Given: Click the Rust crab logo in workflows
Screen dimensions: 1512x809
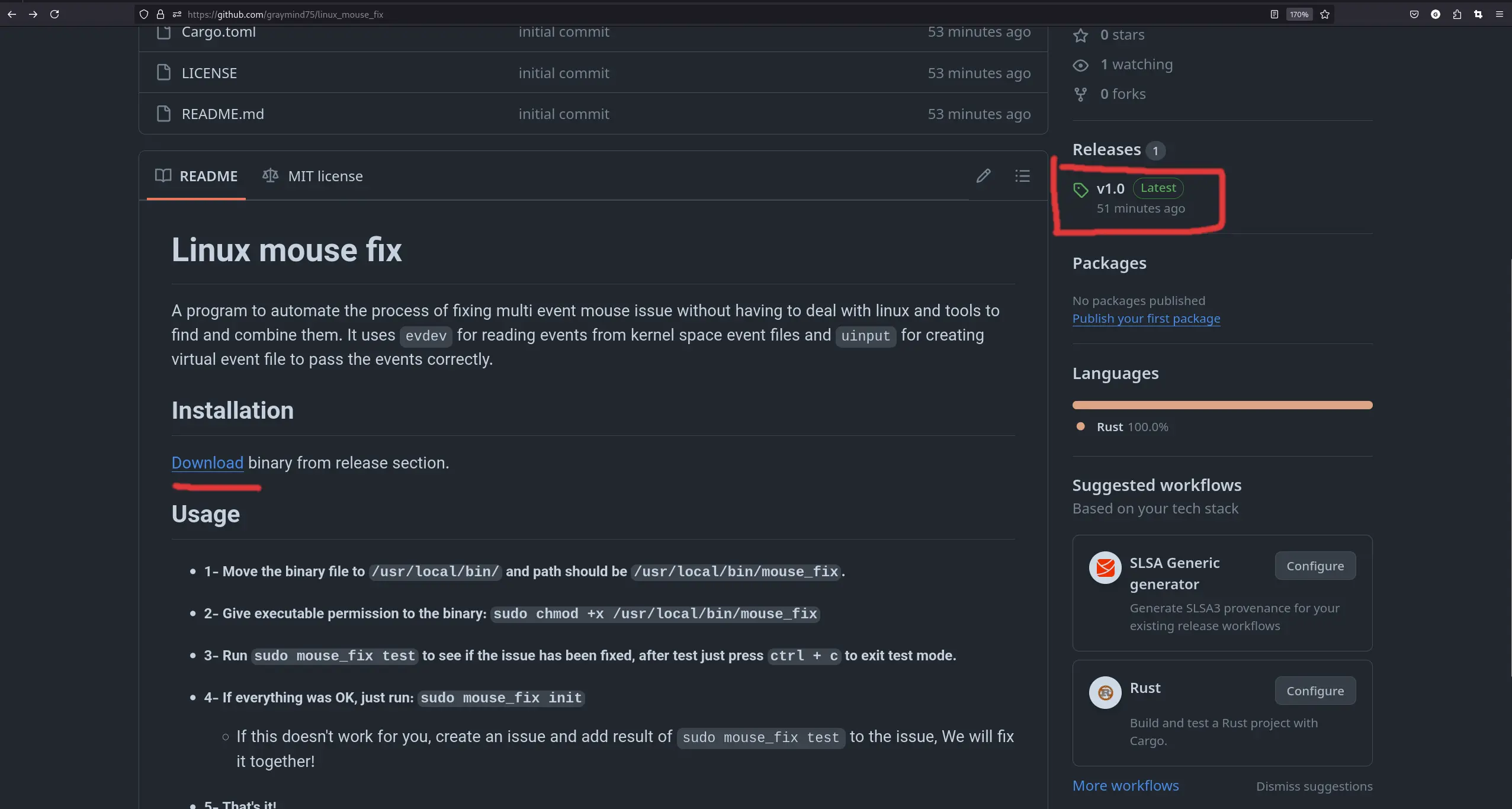Looking at the screenshot, I should 1105,692.
